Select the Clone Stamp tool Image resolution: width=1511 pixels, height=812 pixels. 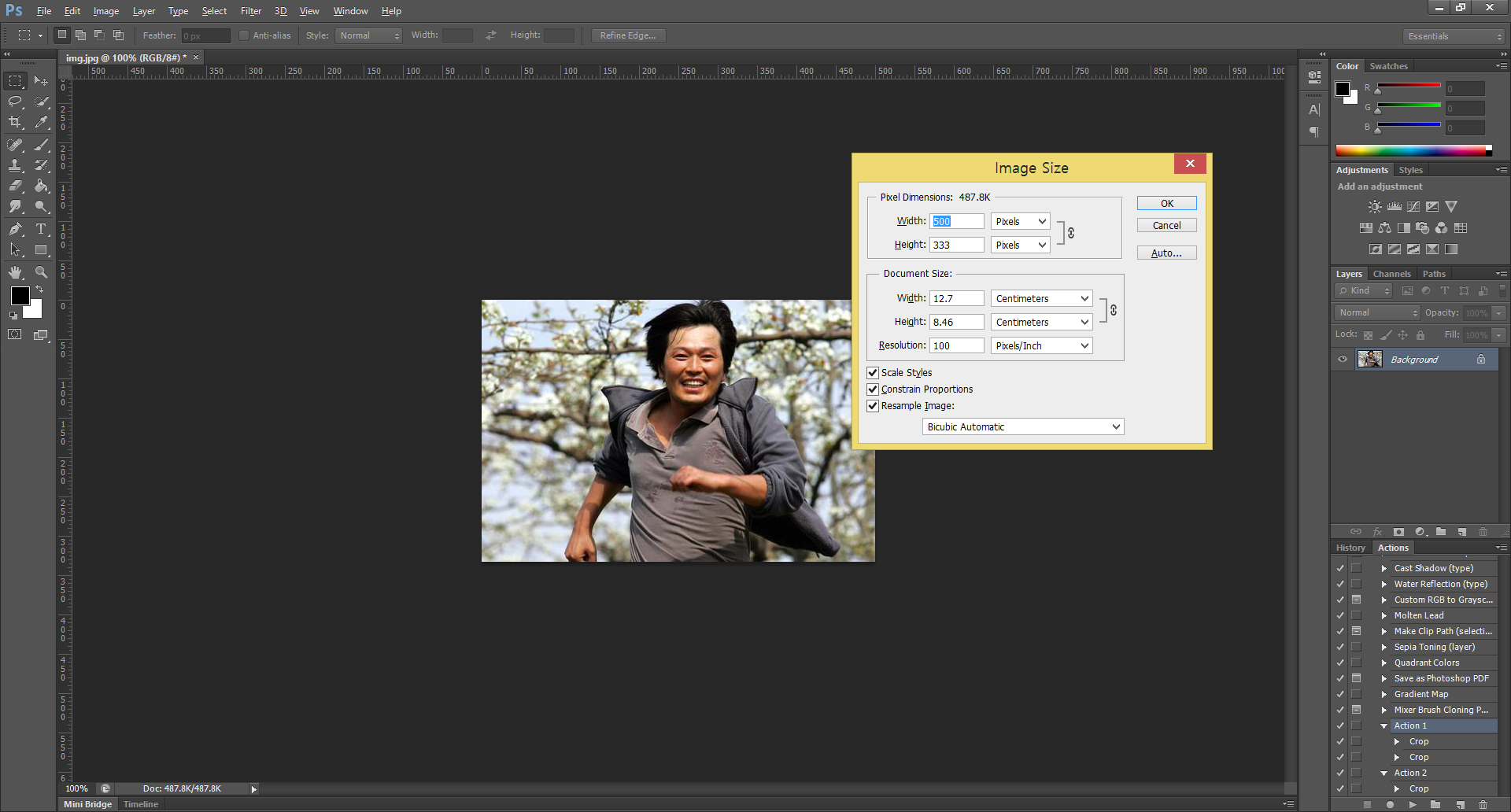pyautogui.click(x=15, y=165)
